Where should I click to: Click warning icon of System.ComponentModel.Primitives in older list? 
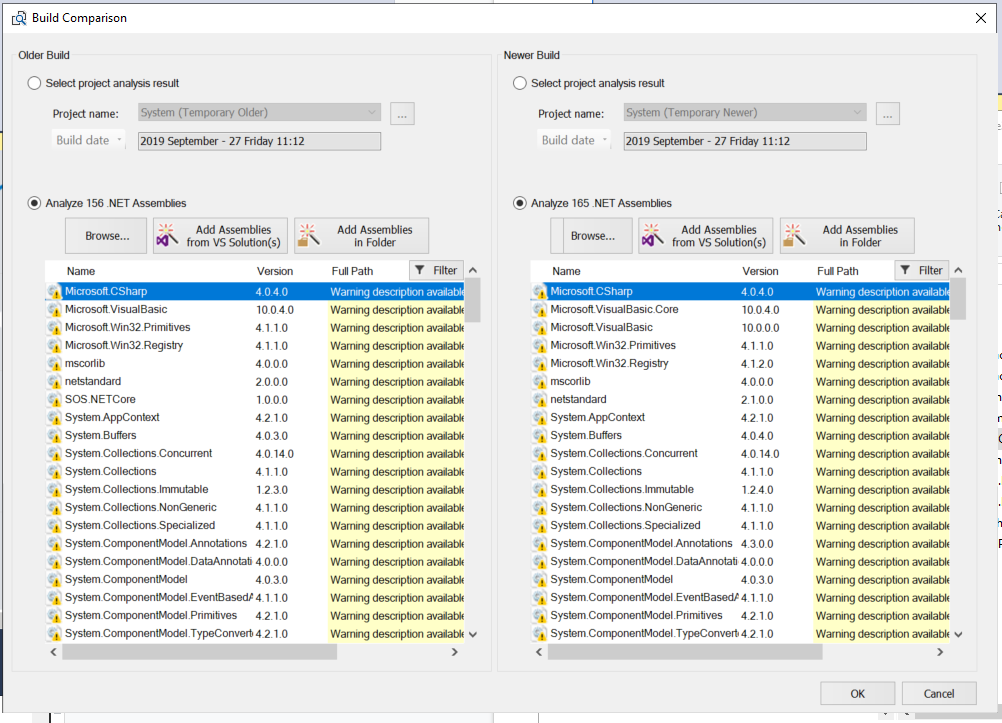(x=54, y=616)
